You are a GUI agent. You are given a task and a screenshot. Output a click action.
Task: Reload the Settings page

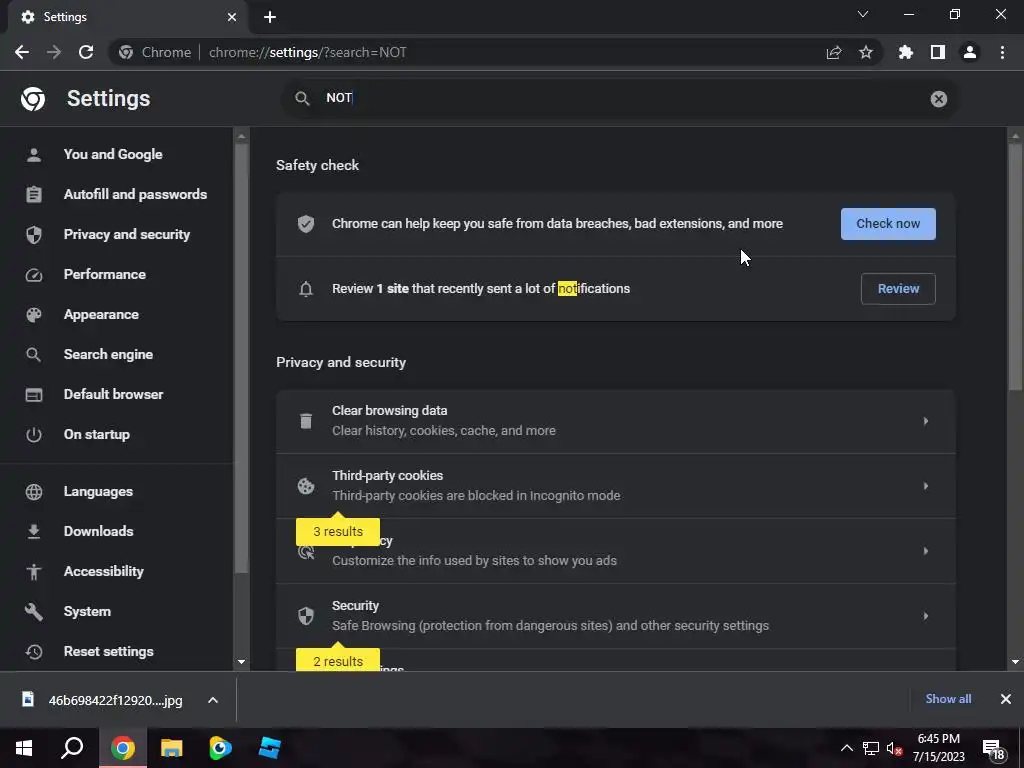click(86, 52)
